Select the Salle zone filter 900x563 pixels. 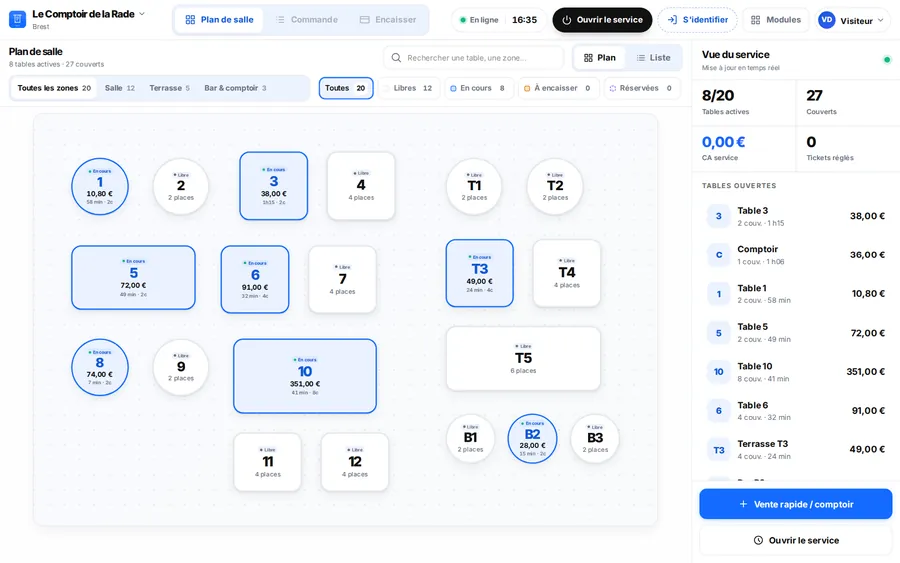(x=119, y=88)
